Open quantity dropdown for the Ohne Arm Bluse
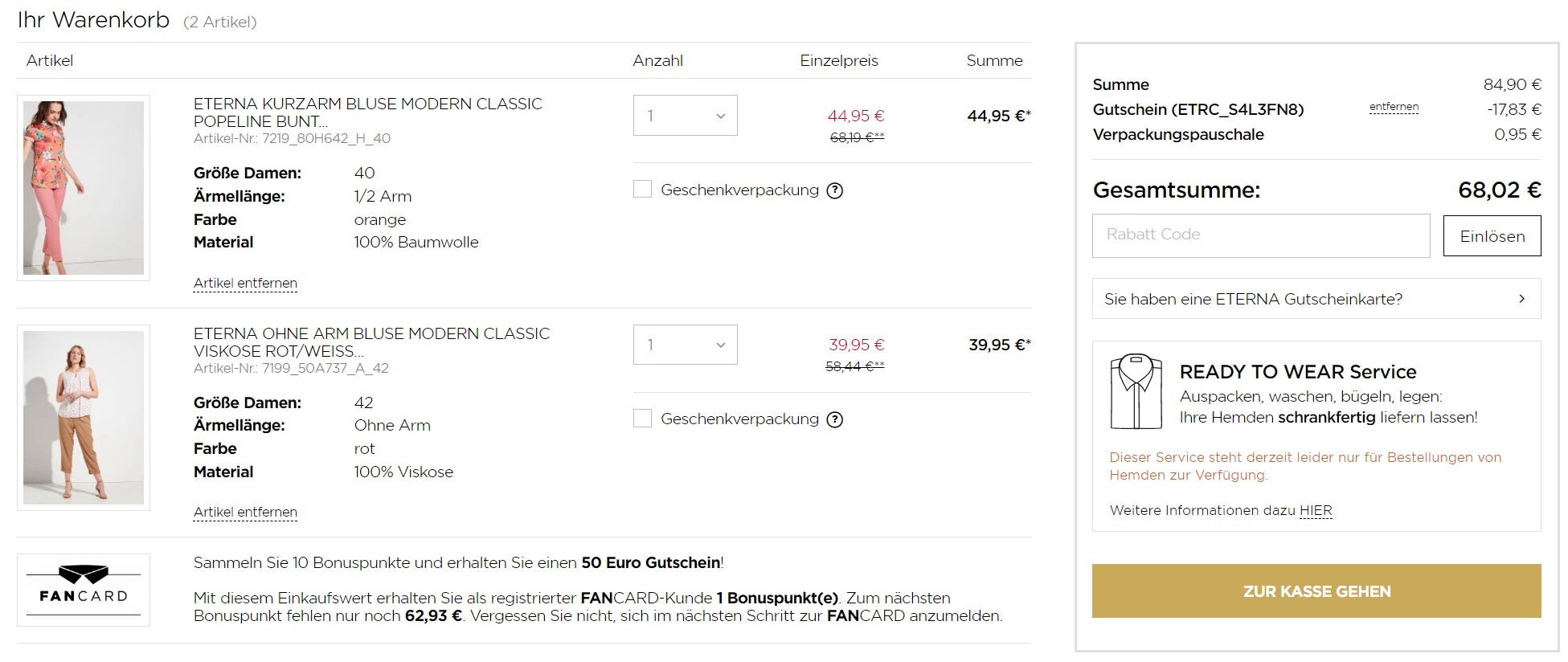Screen dimensions: 1568x662 (x=685, y=345)
